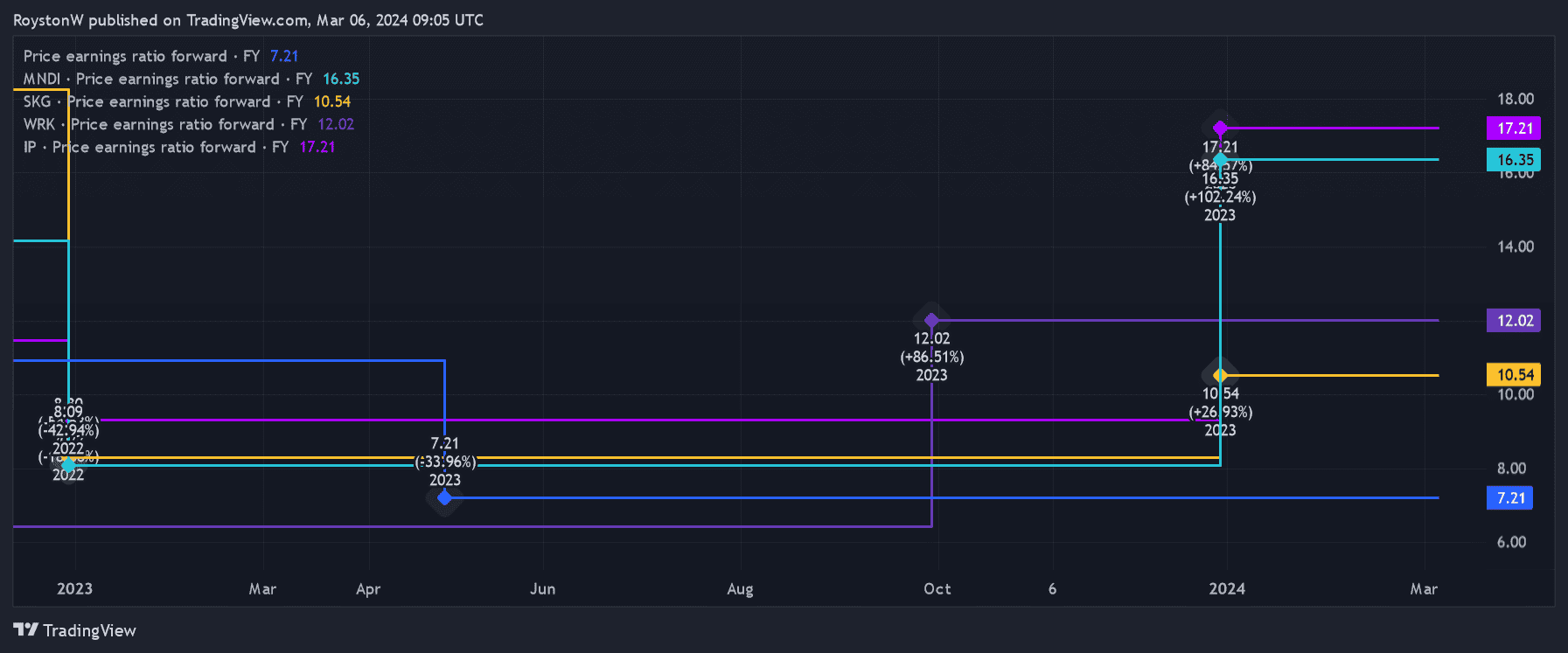This screenshot has height=653, width=1568.
Task: Select the purple 12.02 price tag
Action: [x=1514, y=321]
